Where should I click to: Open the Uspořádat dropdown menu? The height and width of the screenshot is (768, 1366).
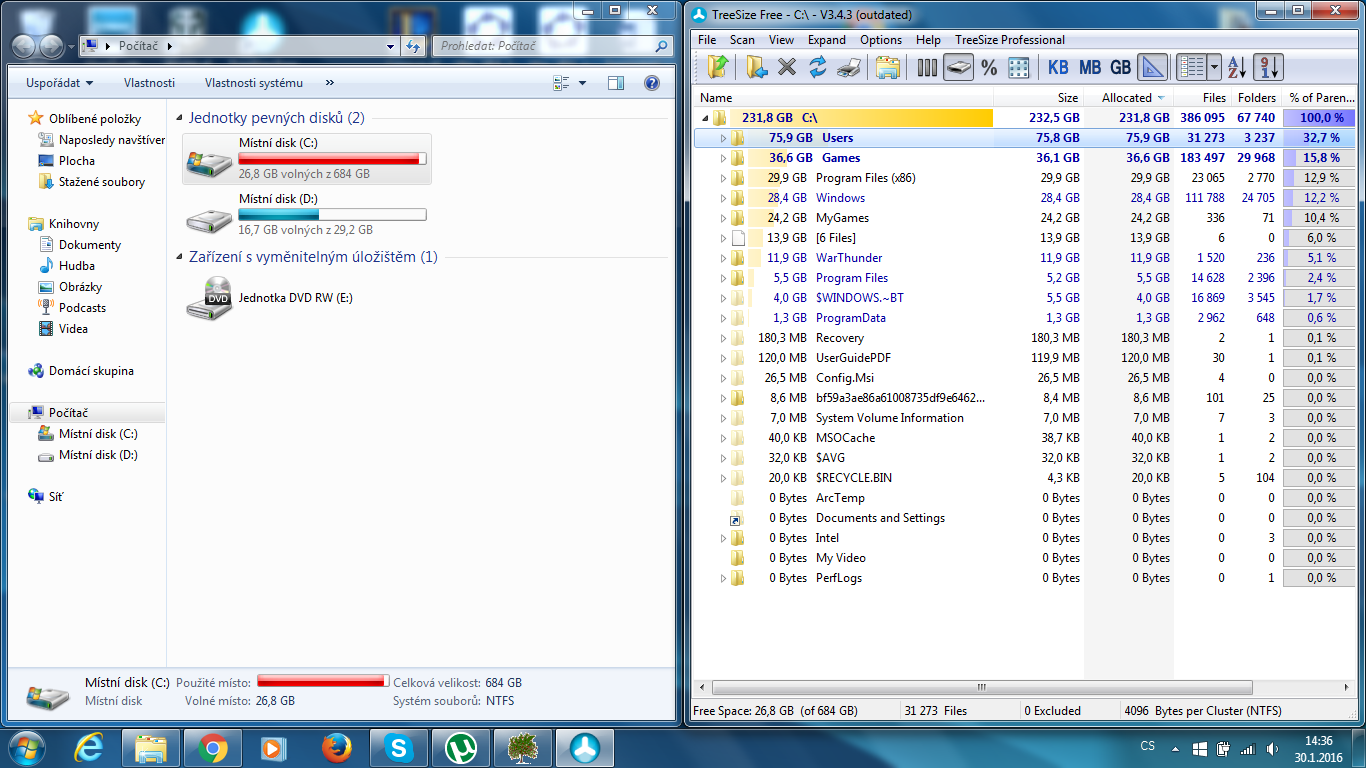[x=60, y=83]
